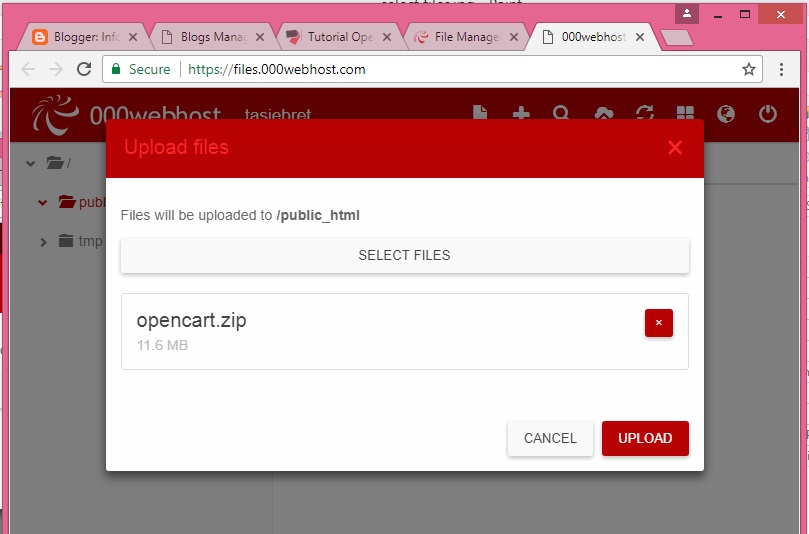
Task: Close the Tutorial Ope tab
Action: click(x=386, y=37)
